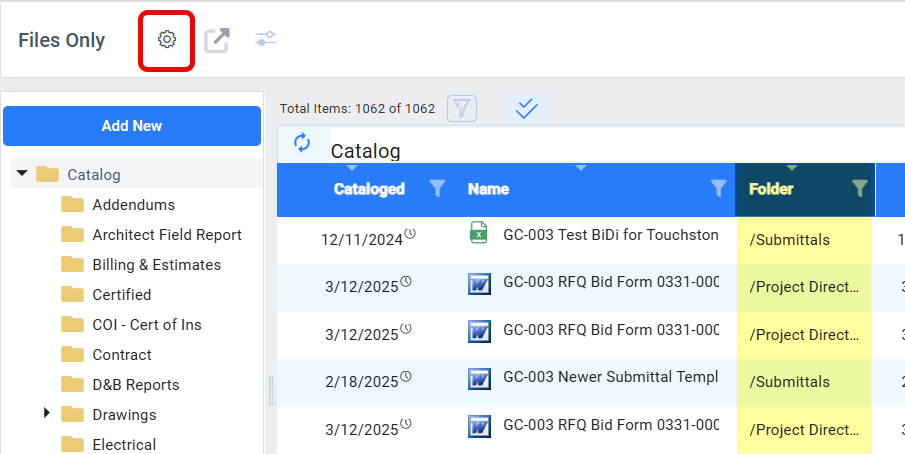This screenshot has height=454, width=905.
Task: Click the Excel file icon for GC-003 Test BiDi
Action: pos(478,232)
